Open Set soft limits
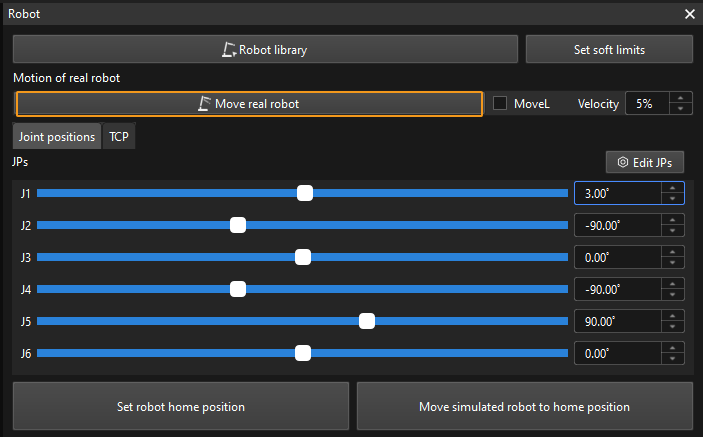The width and height of the screenshot is (703, 437). (x=609, y=49)
